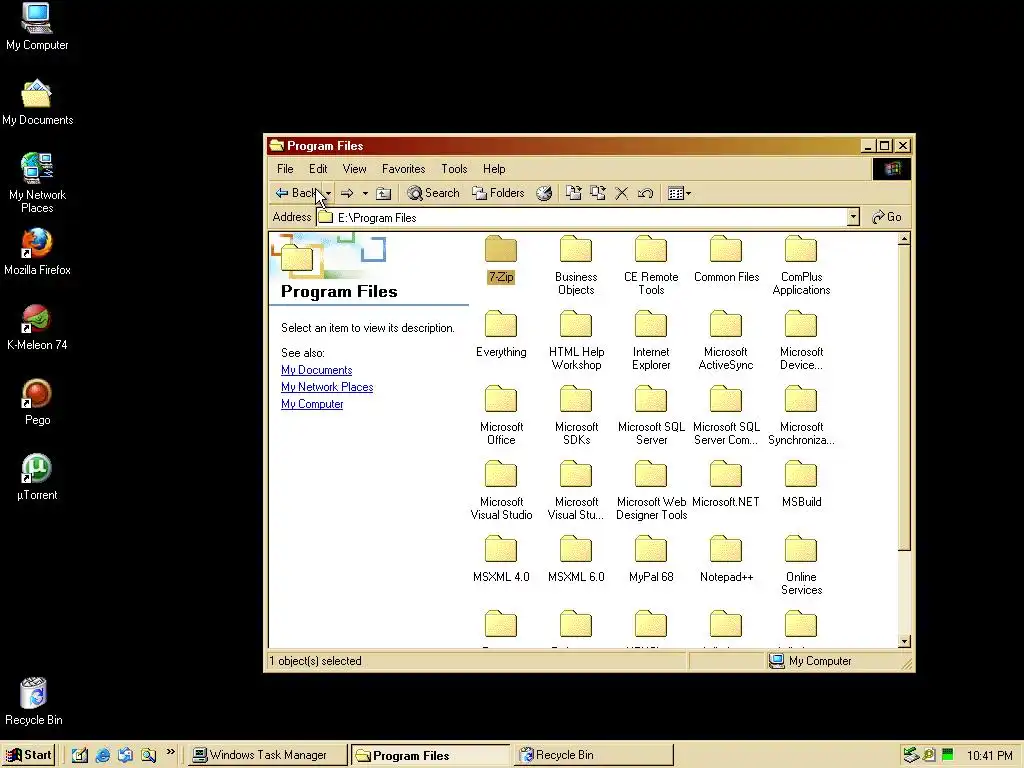This screenshot has width=1024, height=768.
Task: Select the Everything folder
Action: 501,334
